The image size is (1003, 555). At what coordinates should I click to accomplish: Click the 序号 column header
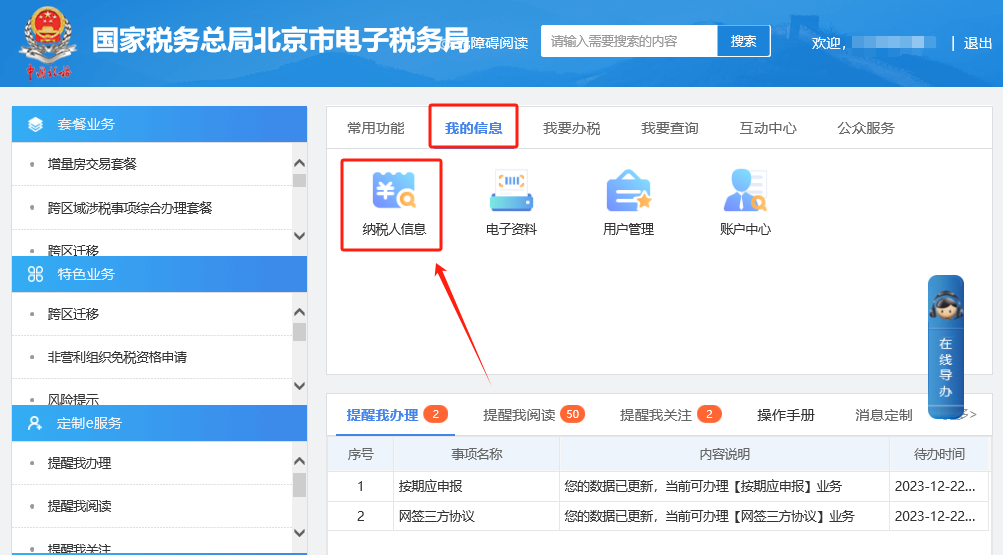click(x=360, y=454)
